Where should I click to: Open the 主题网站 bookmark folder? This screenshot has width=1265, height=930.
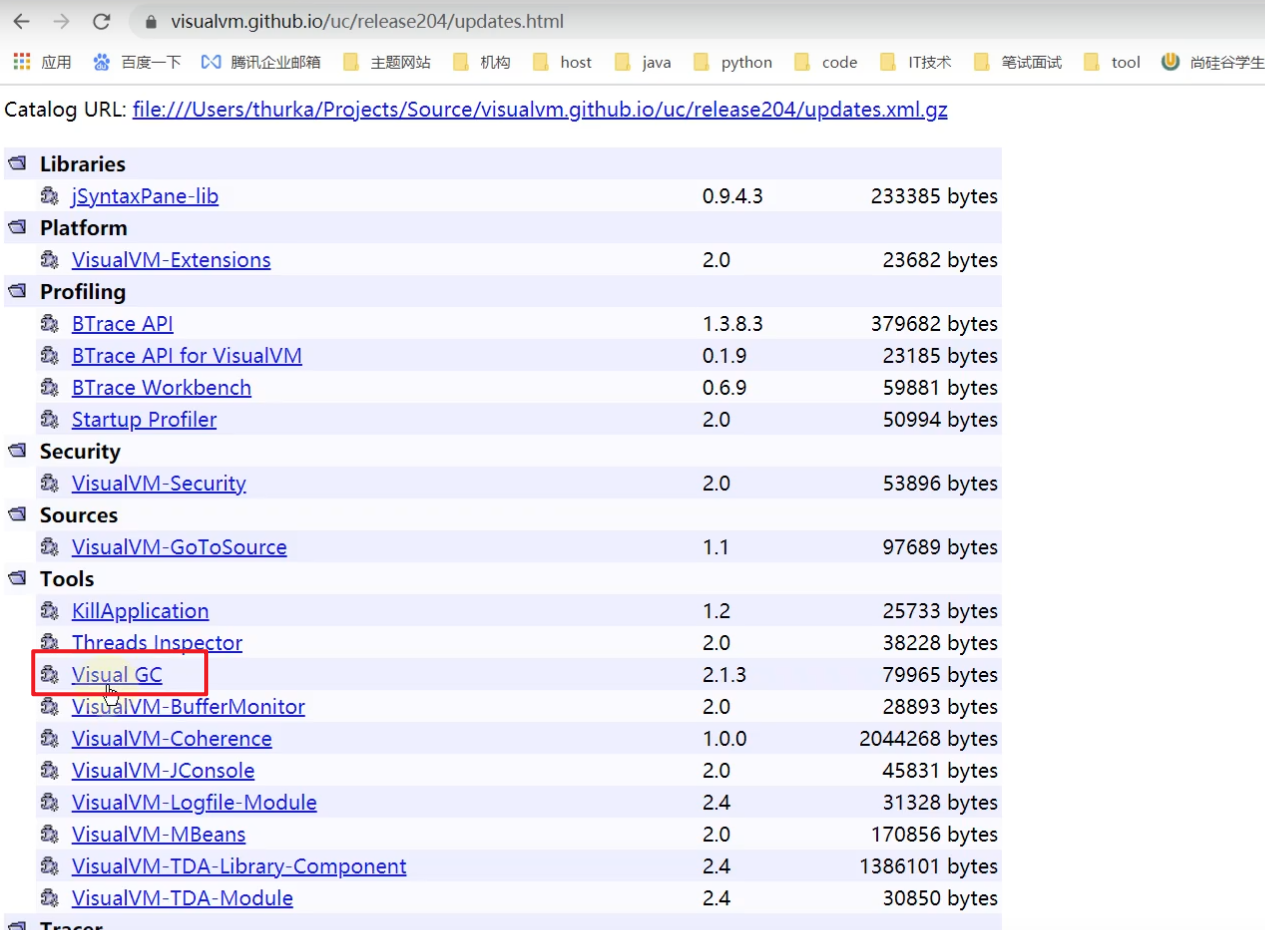(x=386, y=62)
